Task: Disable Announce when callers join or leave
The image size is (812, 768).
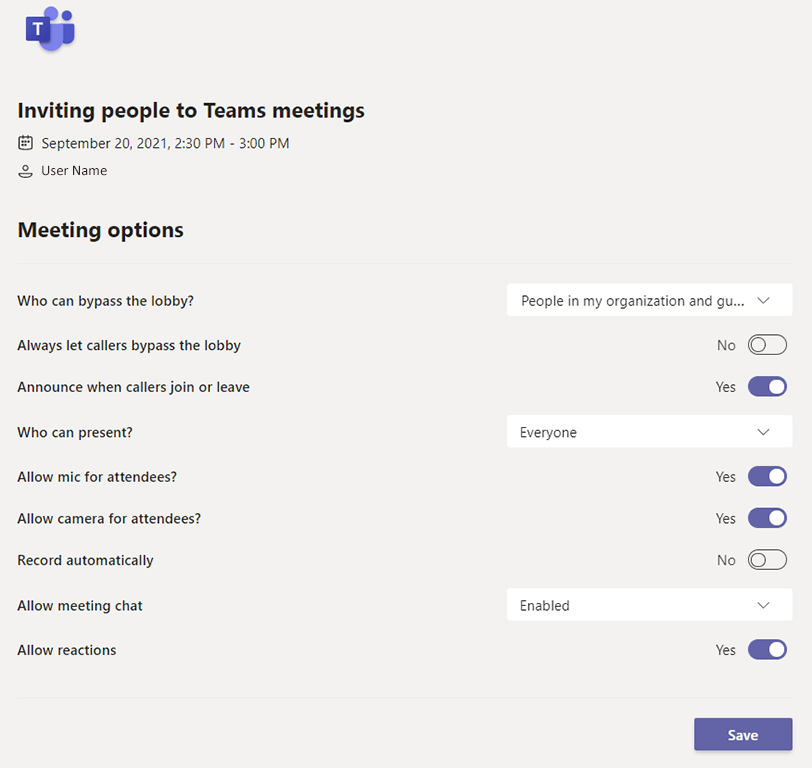Action: click(767, 387)
